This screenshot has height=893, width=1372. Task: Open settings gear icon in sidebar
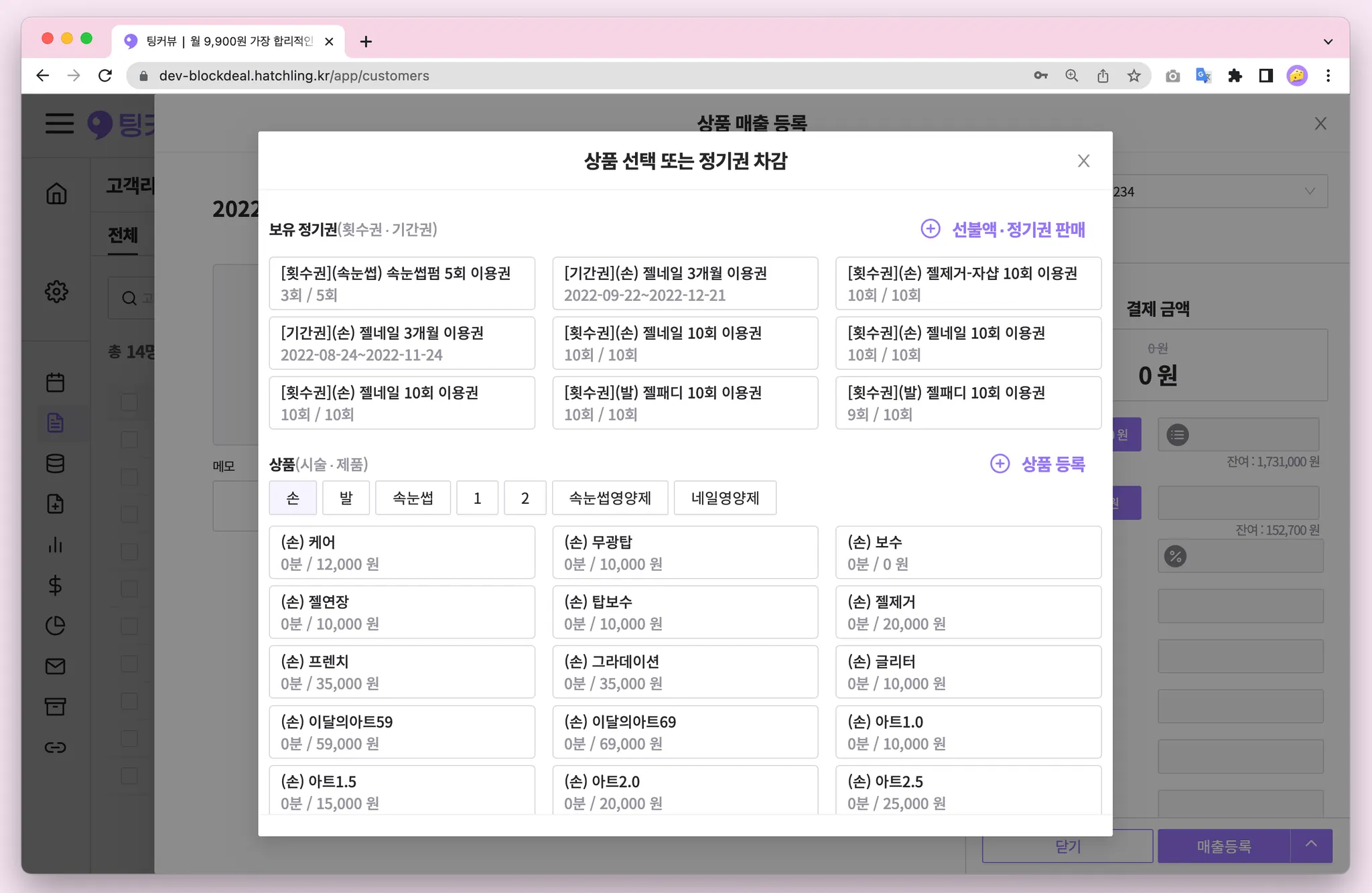(56, 291)
